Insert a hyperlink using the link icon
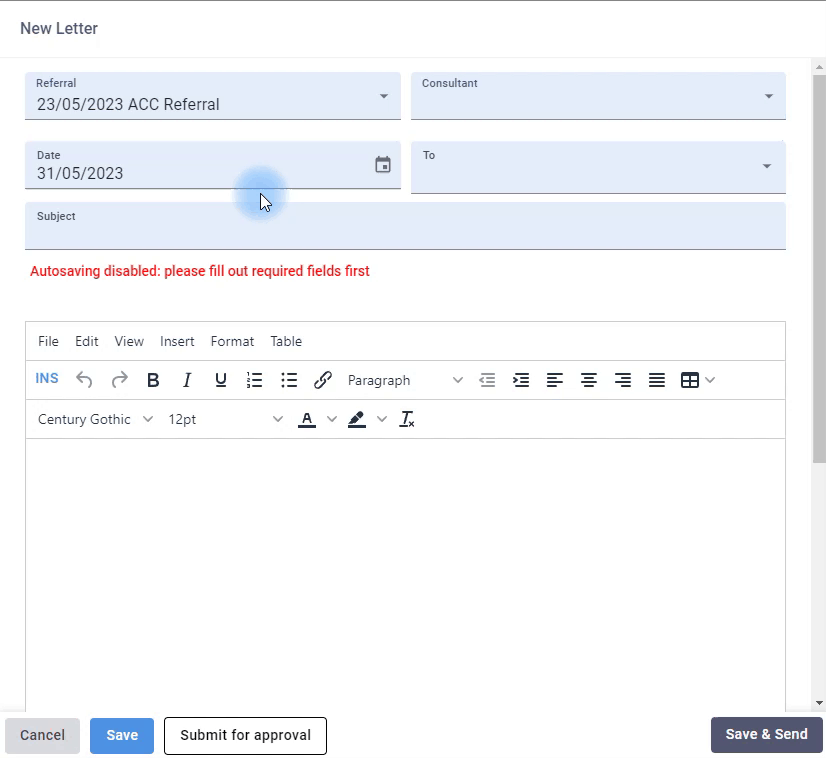This screenshot has height=758, width=826. coord(322,379)
